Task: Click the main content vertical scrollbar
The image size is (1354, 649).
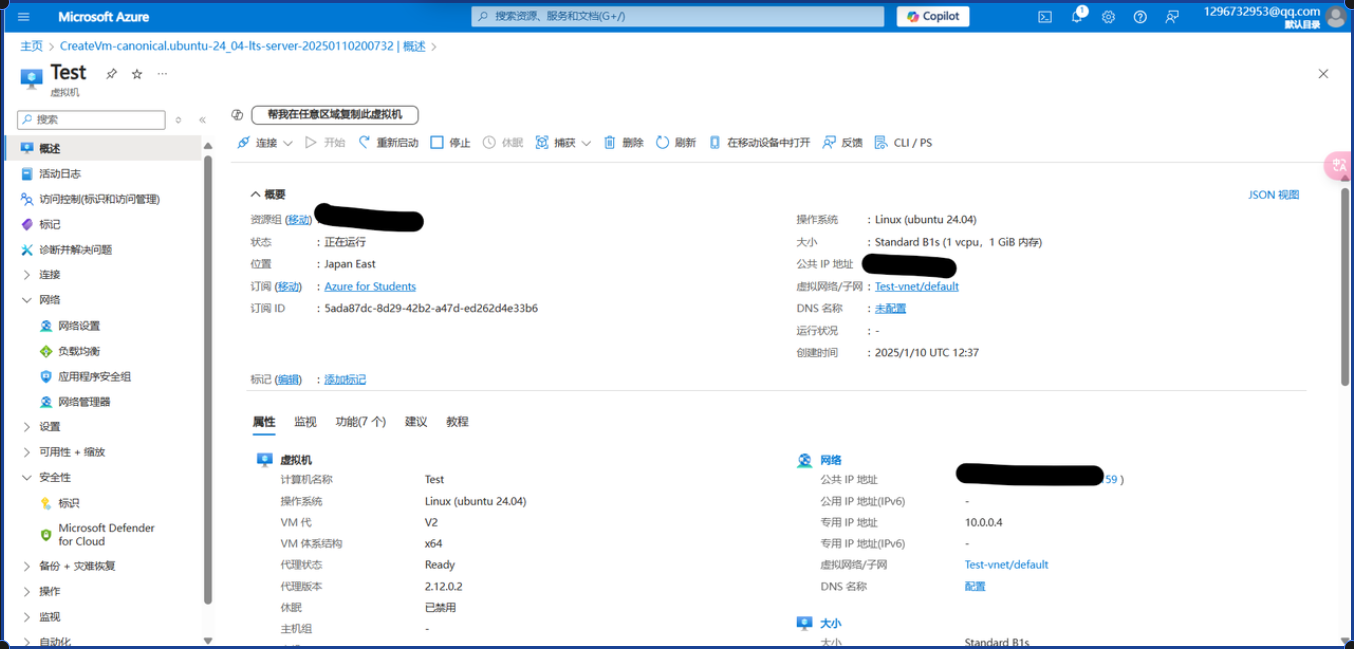Action: point(1345,285)
